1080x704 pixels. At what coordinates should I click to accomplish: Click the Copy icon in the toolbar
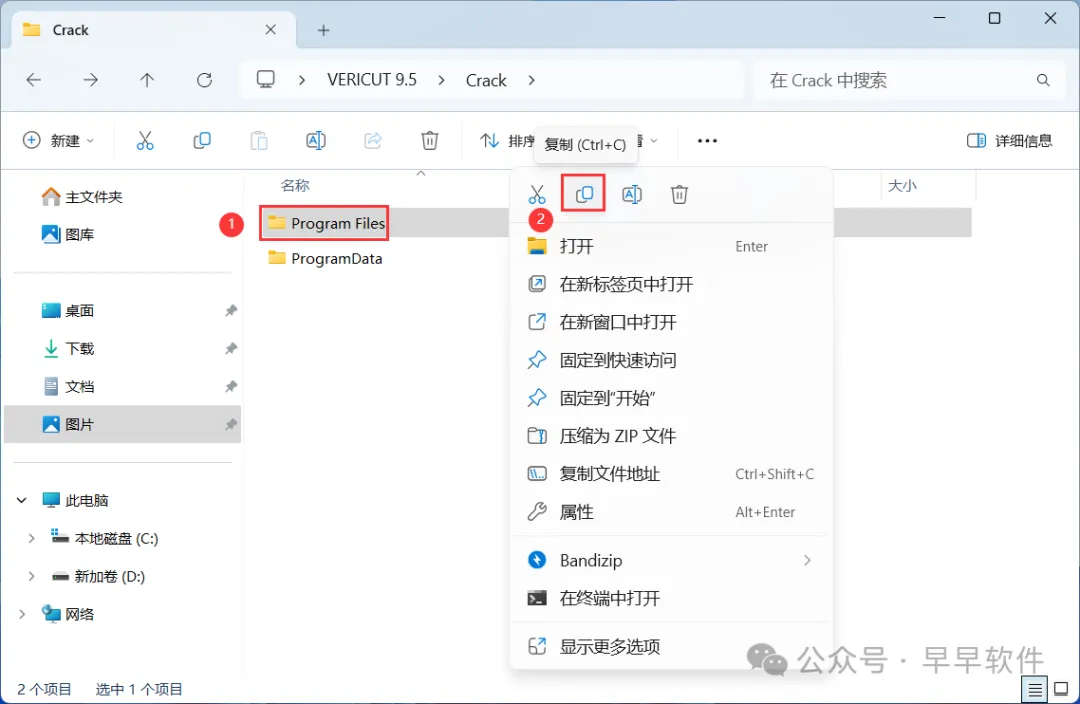pos(202,141)
